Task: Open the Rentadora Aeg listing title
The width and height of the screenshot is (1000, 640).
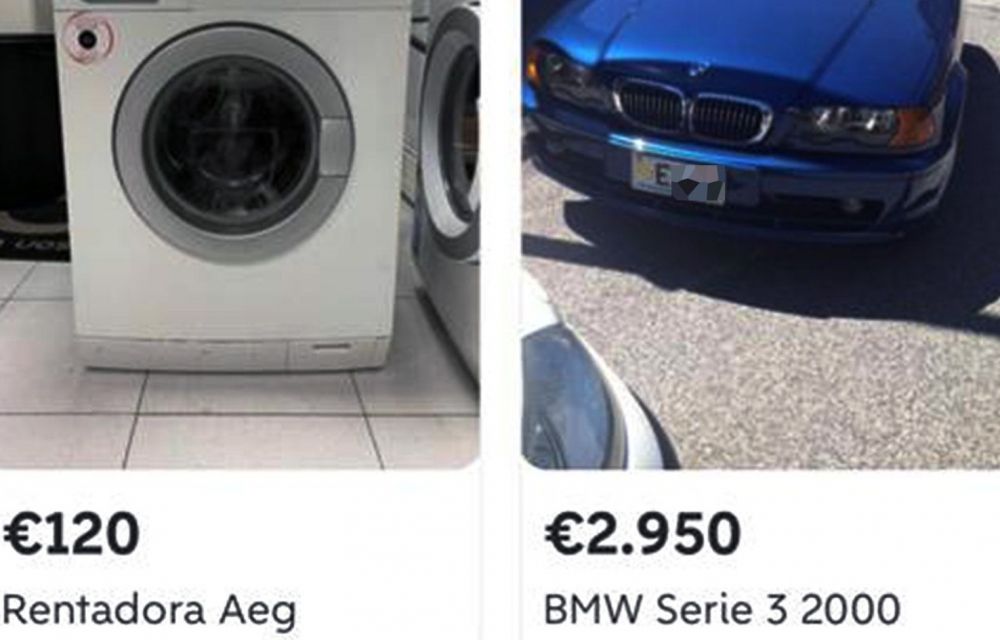Action: click(x=150, y=611)
